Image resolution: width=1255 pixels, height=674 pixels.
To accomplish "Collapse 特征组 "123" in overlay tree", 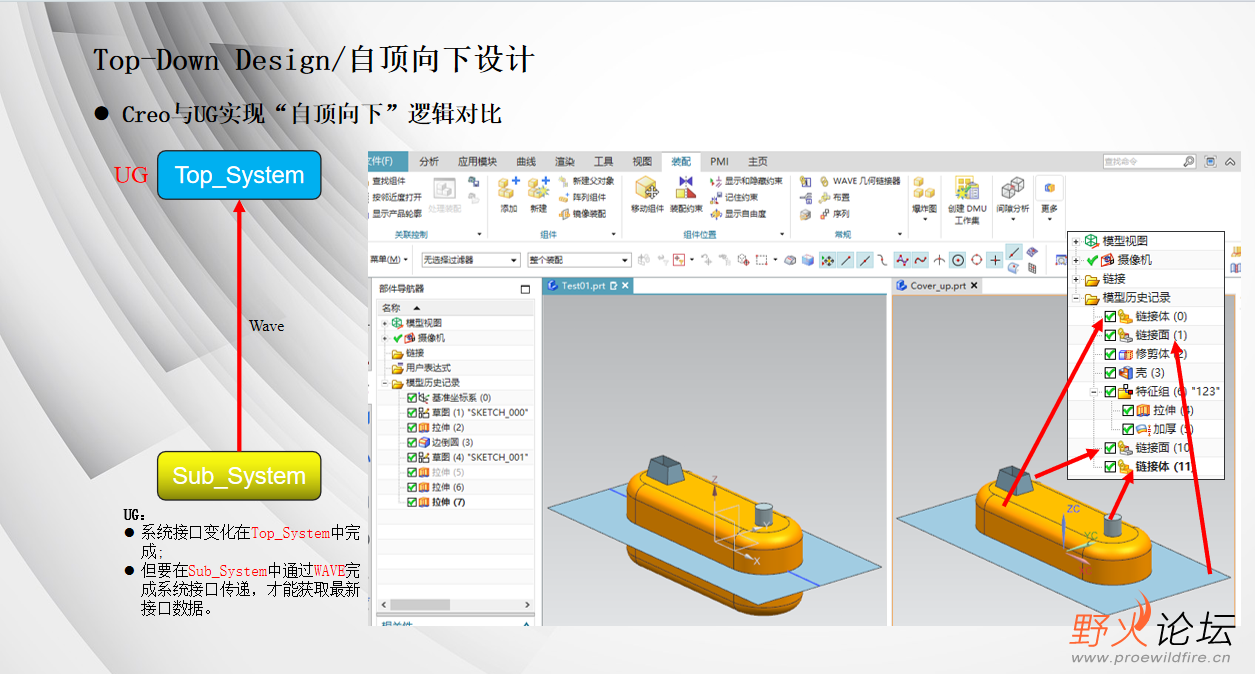I will (1095, 391).
